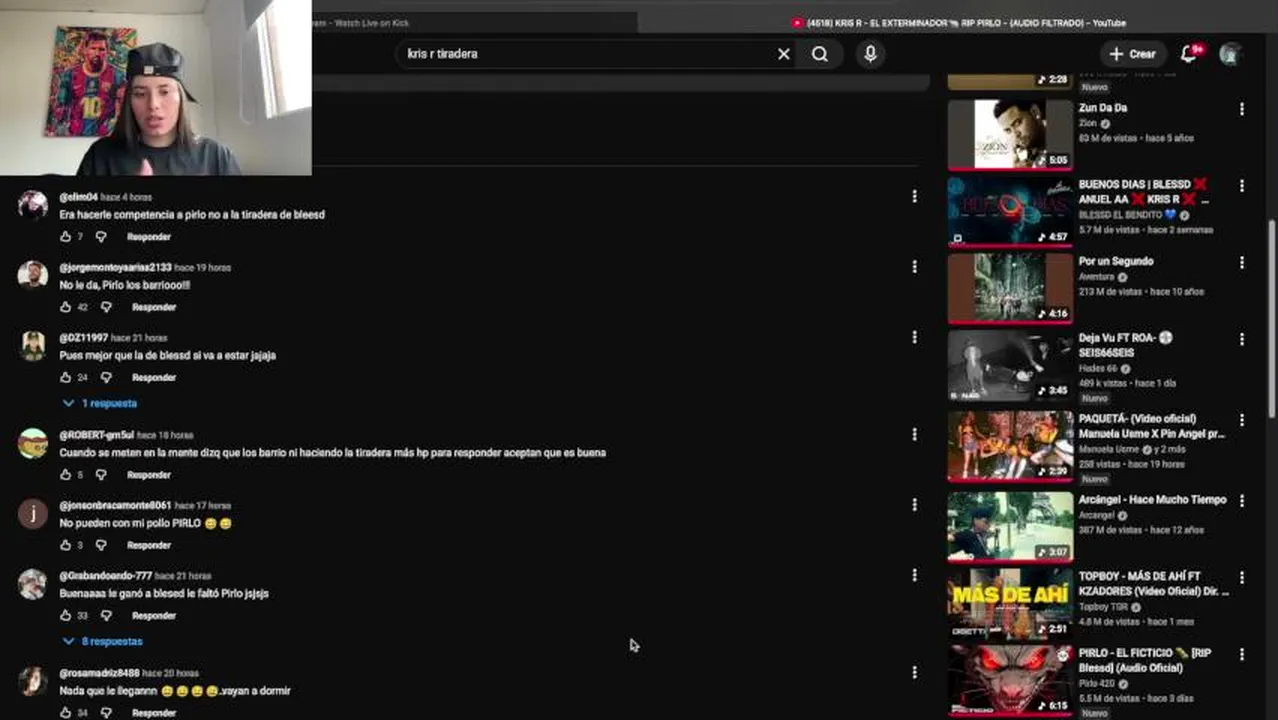This screenshot has width=1278, height=720.
Task: Reply to @jonsonbracamonte8061's comment
Action: [x=149, y=545]
